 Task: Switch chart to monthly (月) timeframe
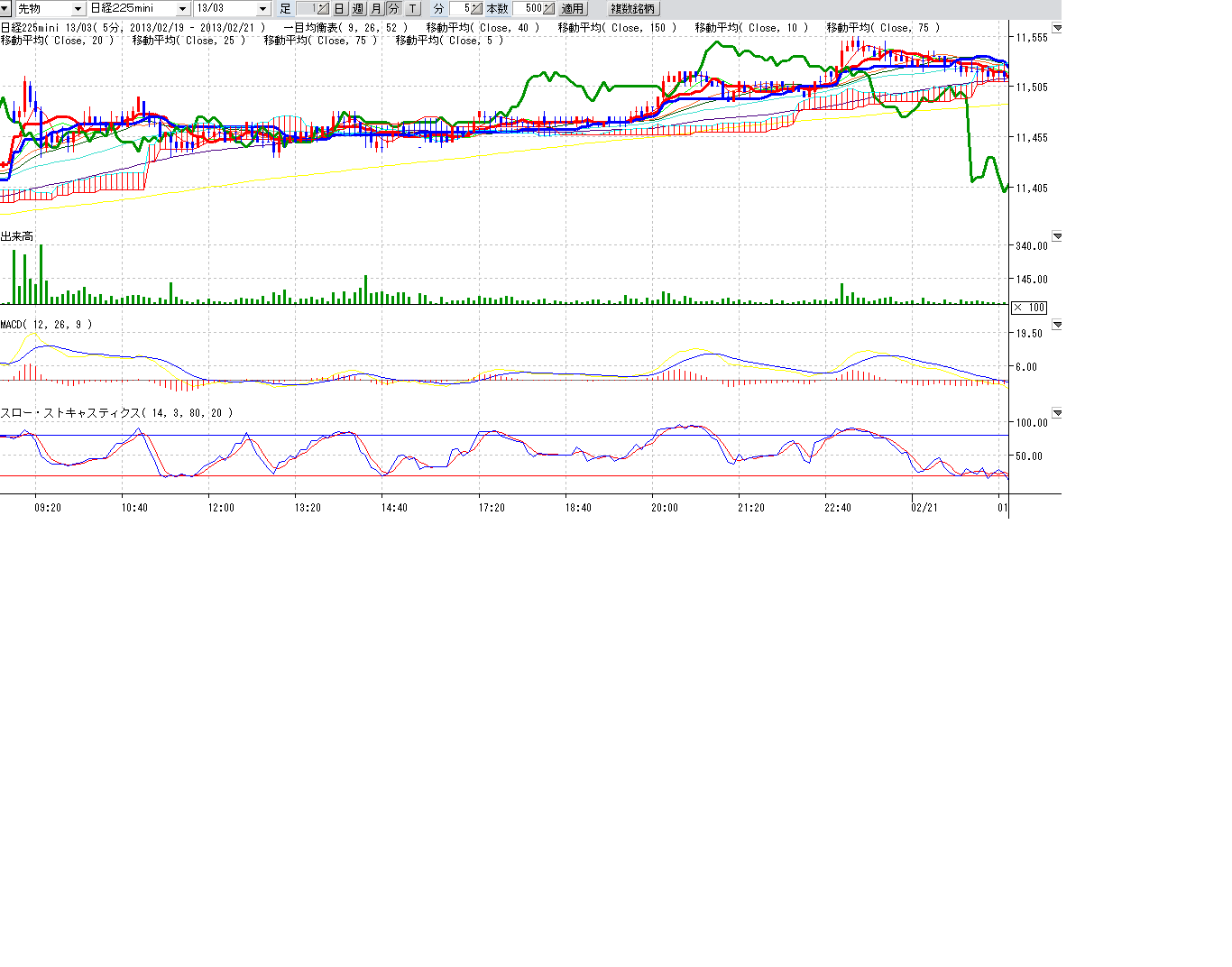coord(376,9)
